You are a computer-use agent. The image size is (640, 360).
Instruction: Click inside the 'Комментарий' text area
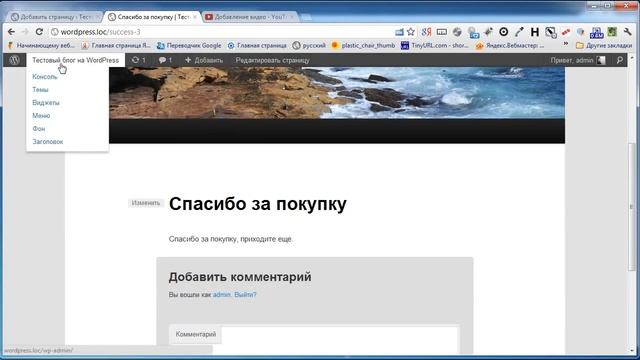[340, 340]
